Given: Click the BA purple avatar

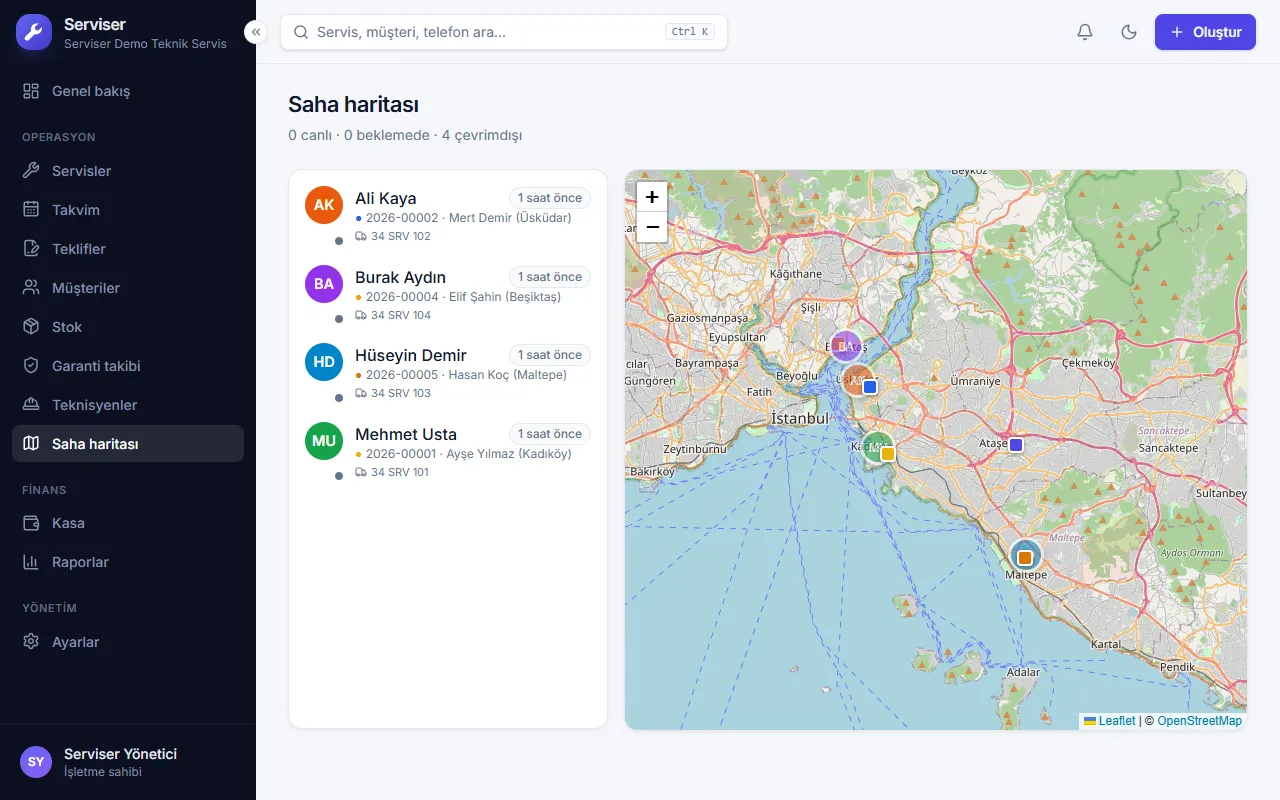Looking at the screenshot, I should [x=324, y=284].
